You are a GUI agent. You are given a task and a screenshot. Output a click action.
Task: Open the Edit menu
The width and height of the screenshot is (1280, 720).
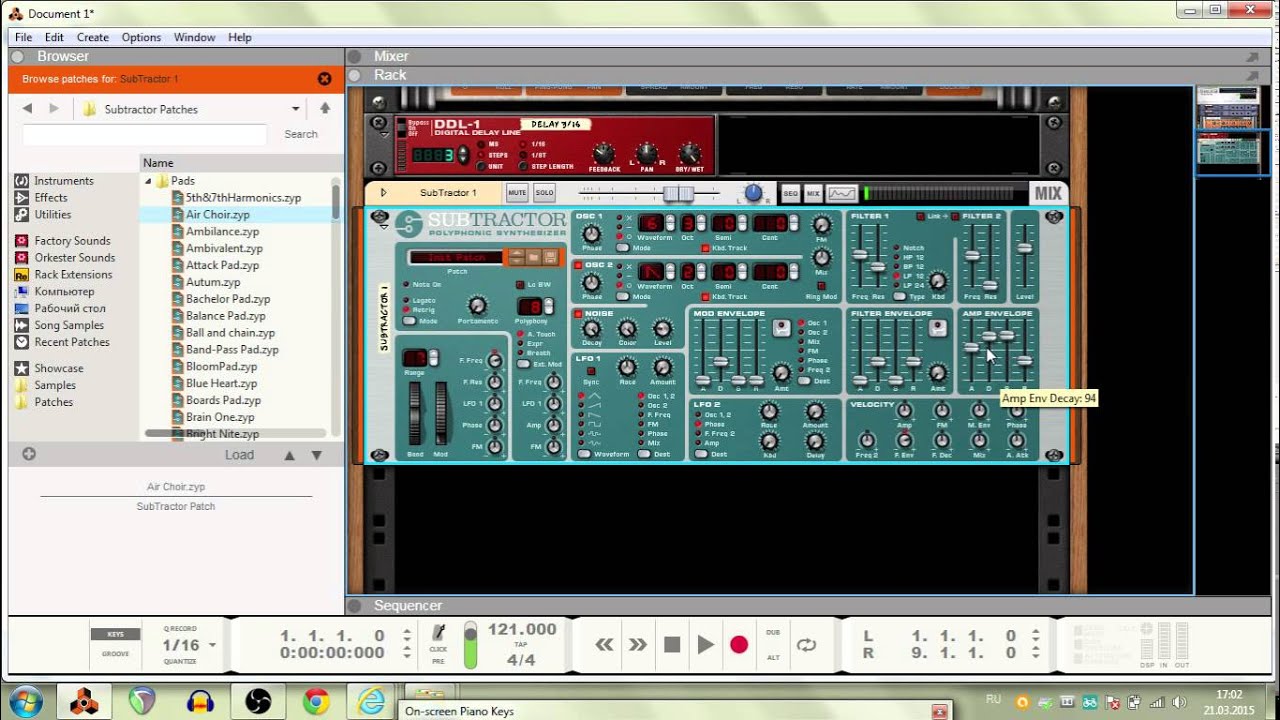click(54, 37)
